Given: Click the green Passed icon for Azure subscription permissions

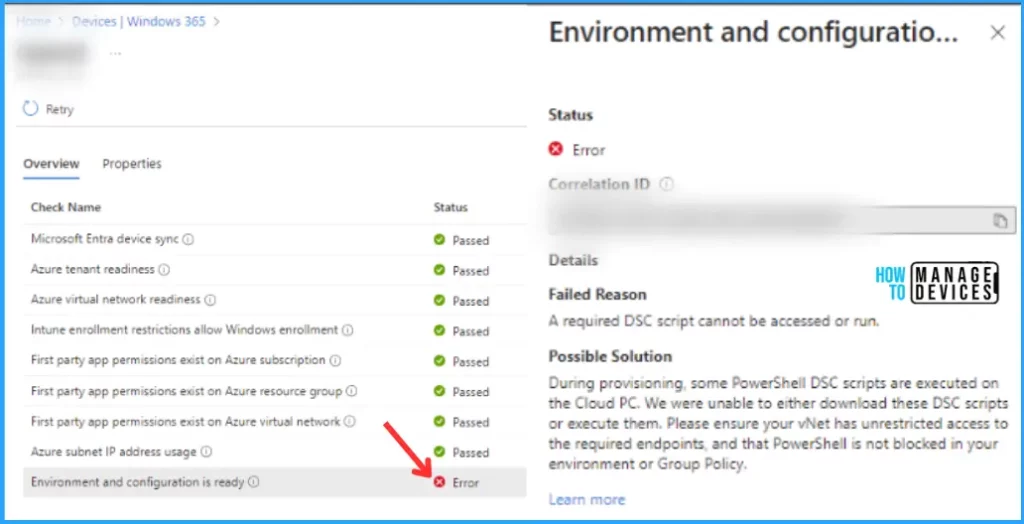Looking at the screenshot, I should click(x=440, y=361).
